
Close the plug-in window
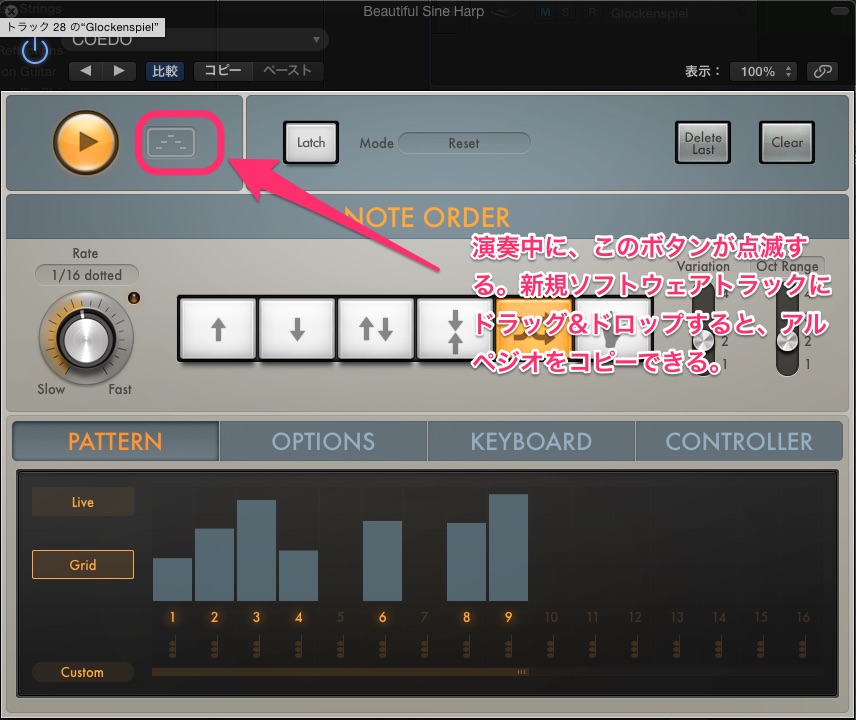11,10
